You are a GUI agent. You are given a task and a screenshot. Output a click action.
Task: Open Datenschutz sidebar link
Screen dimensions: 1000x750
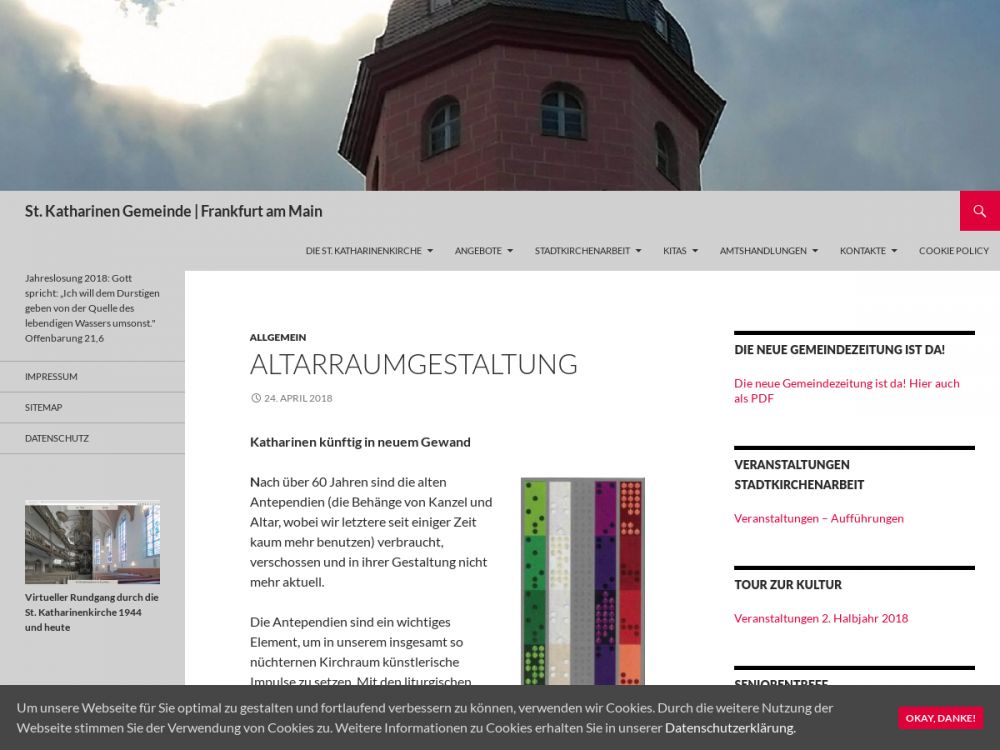point(57,439)
